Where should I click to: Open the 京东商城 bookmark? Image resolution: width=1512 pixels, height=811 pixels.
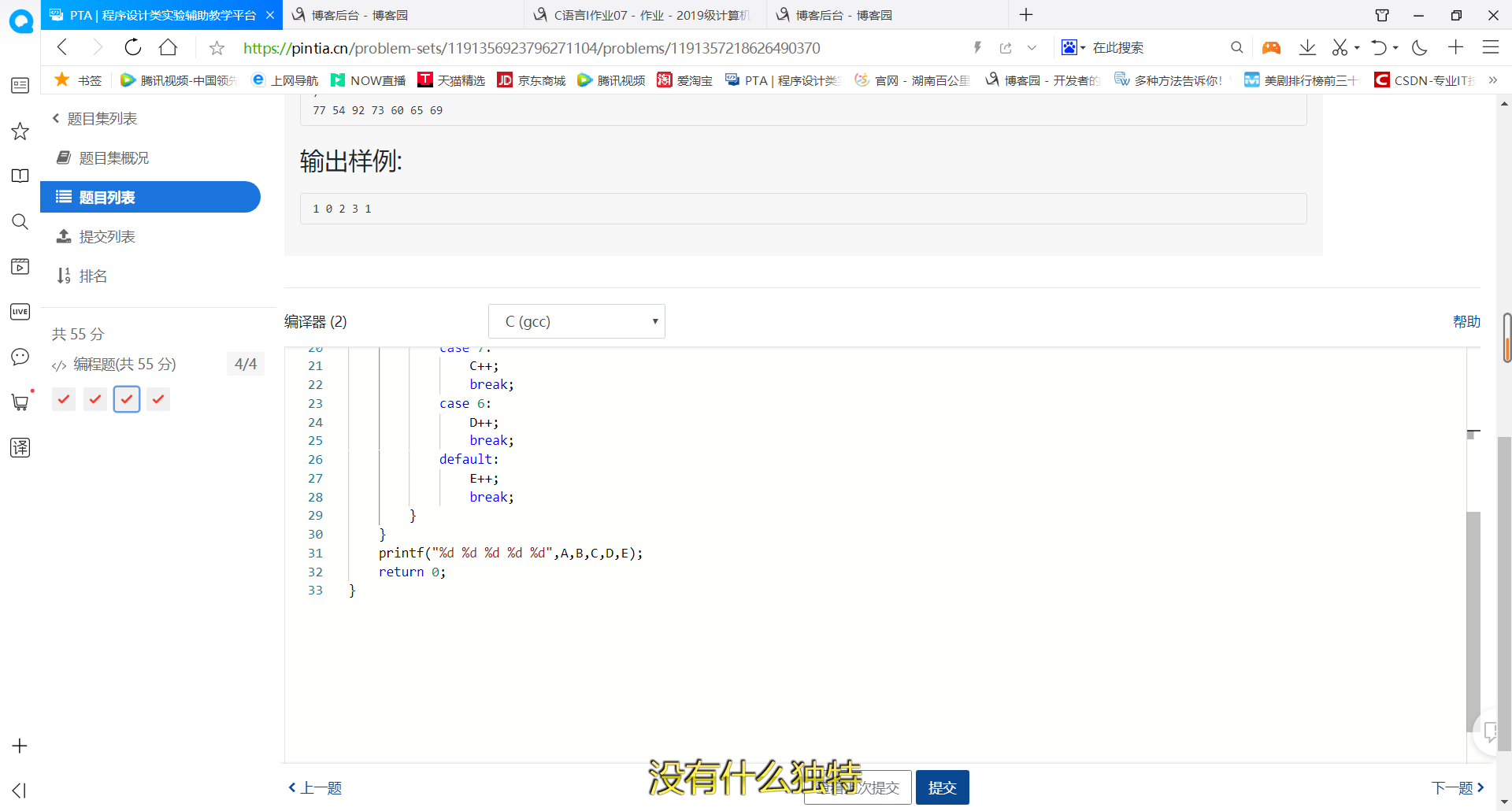point(532,80)
